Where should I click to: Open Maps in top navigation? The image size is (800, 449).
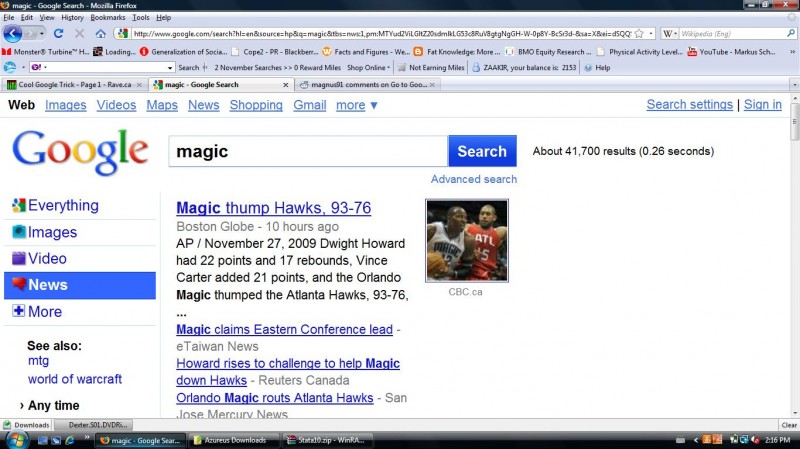[x=162, y=105]
